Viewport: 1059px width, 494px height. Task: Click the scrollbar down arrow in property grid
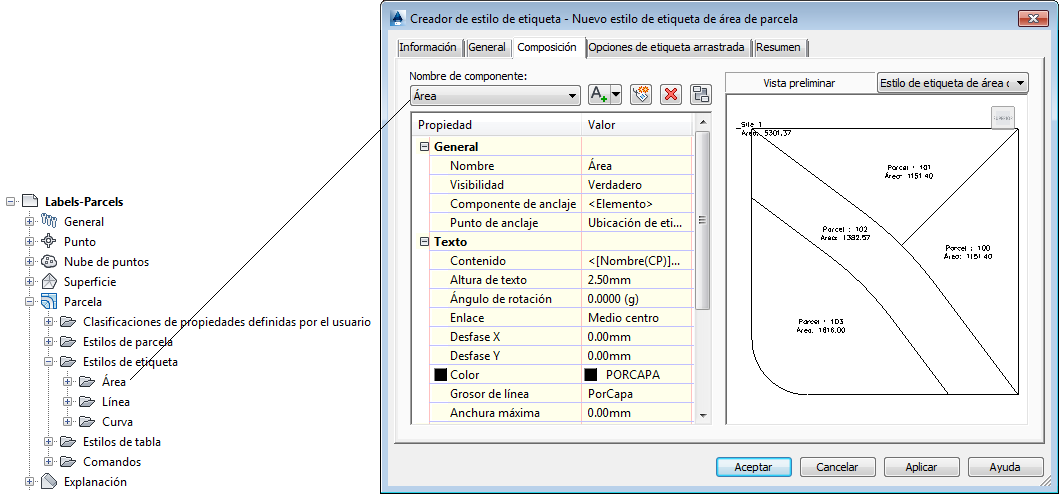point(702,415)
